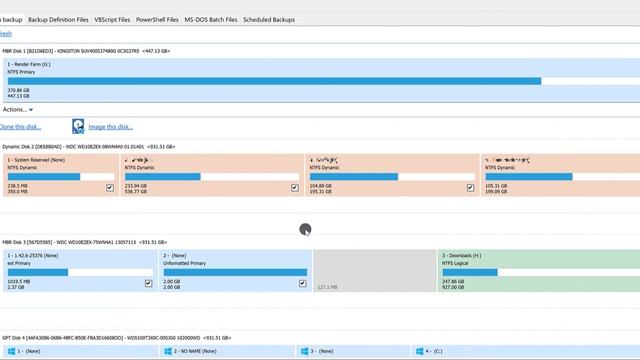Click '1 - System Reserved (None)' label
The image size is (640, 360).
pos(36,160)
